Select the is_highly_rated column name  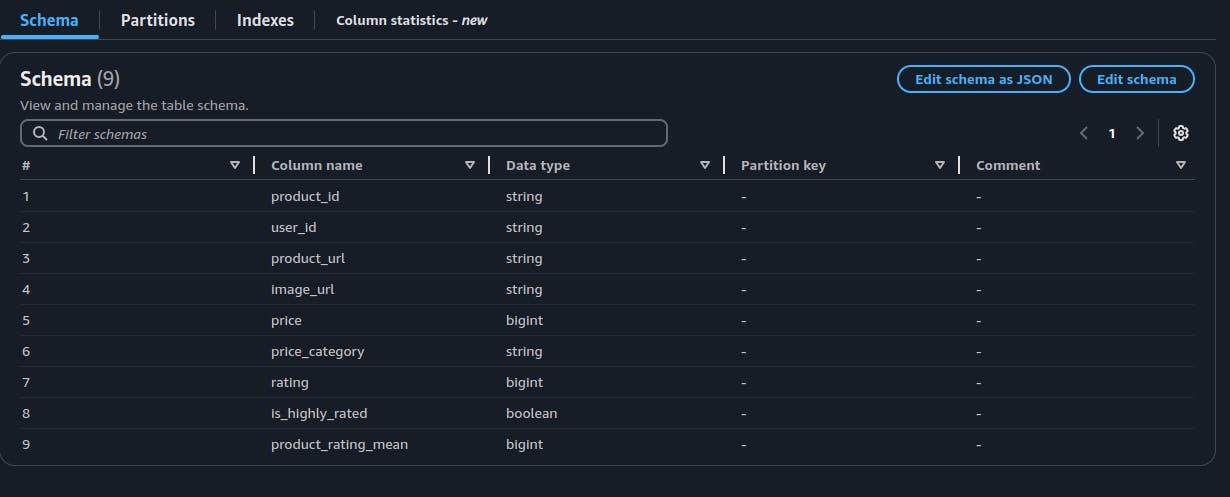coord(319,413)
